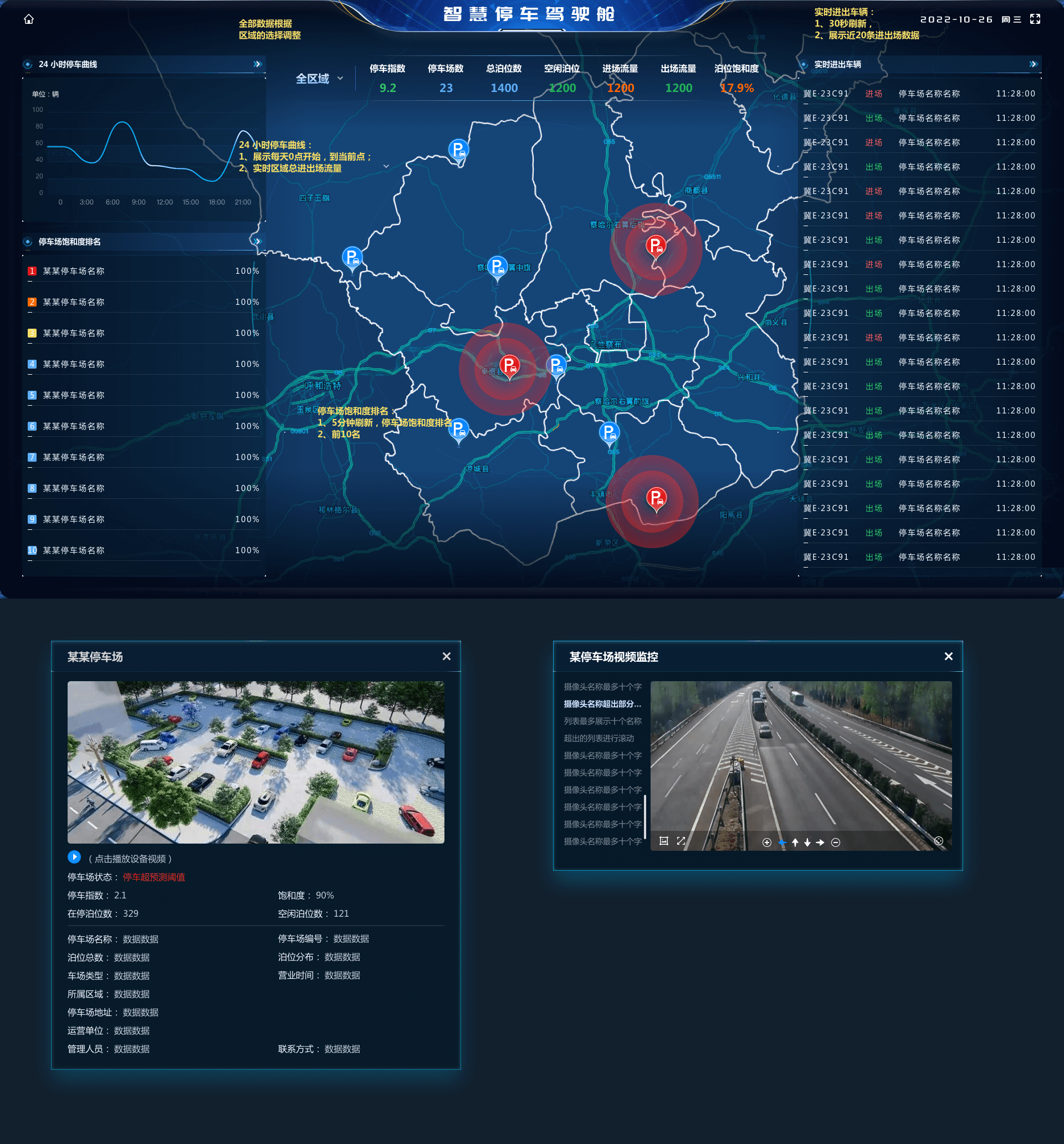1064x1144 pixels.
Task: Toggle dashboard fullscreen icon in header
Action: pyautogui.click(x=1035, y=19)
